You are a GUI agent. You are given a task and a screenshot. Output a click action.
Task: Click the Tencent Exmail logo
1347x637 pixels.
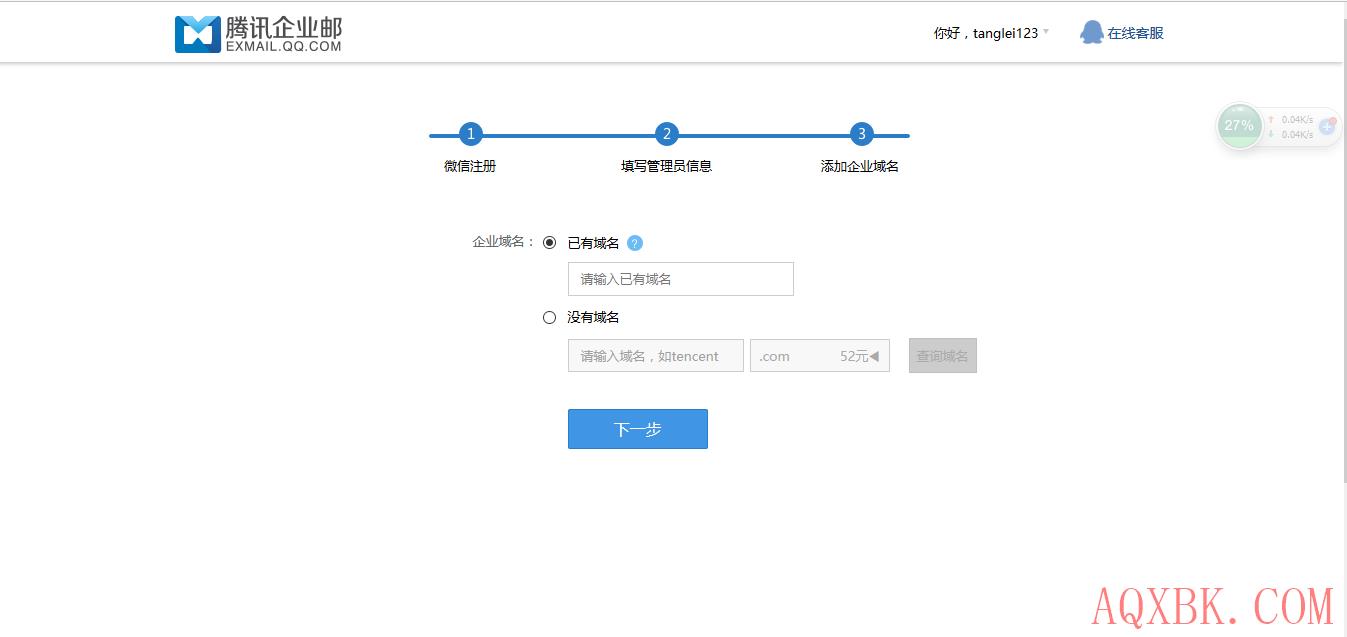point(258,33)
